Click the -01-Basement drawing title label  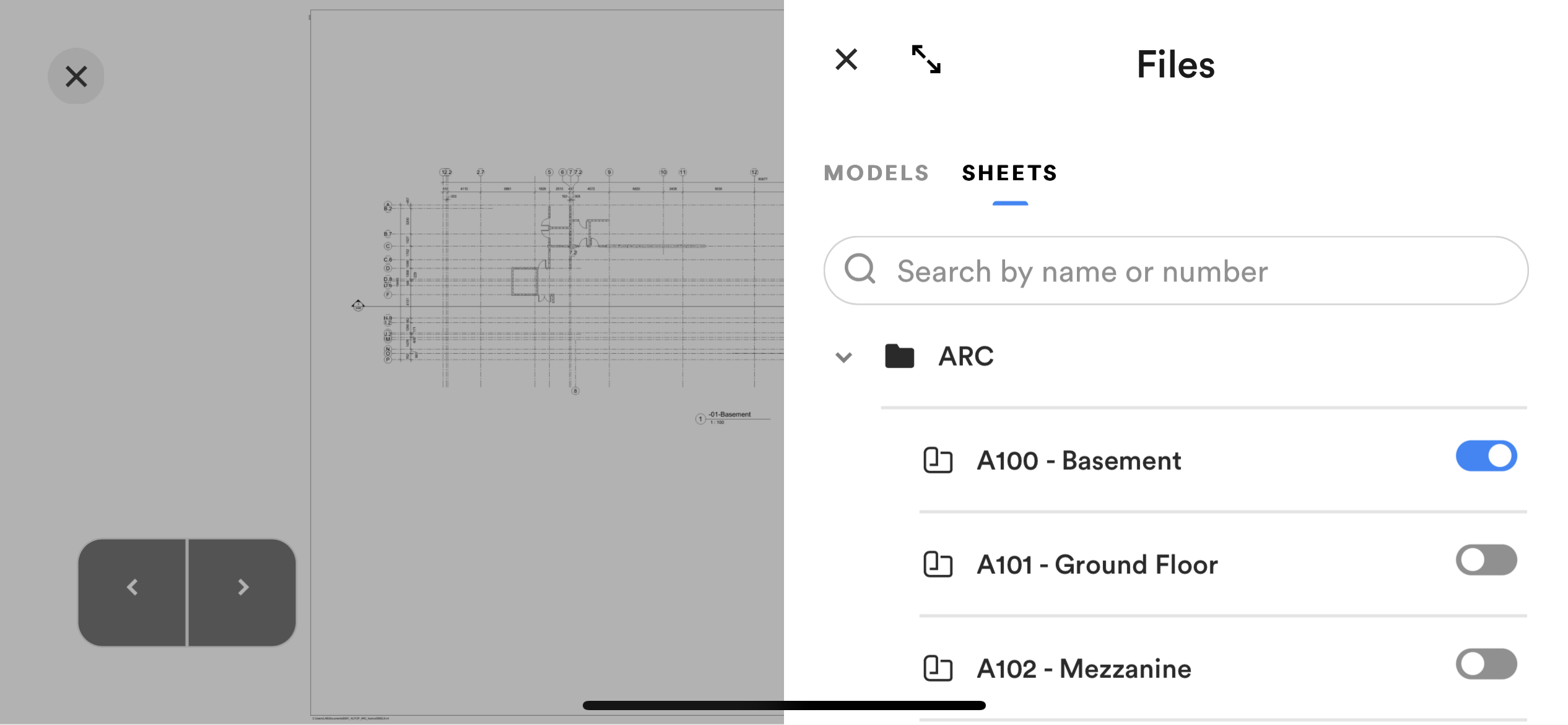tap(730, 414)
